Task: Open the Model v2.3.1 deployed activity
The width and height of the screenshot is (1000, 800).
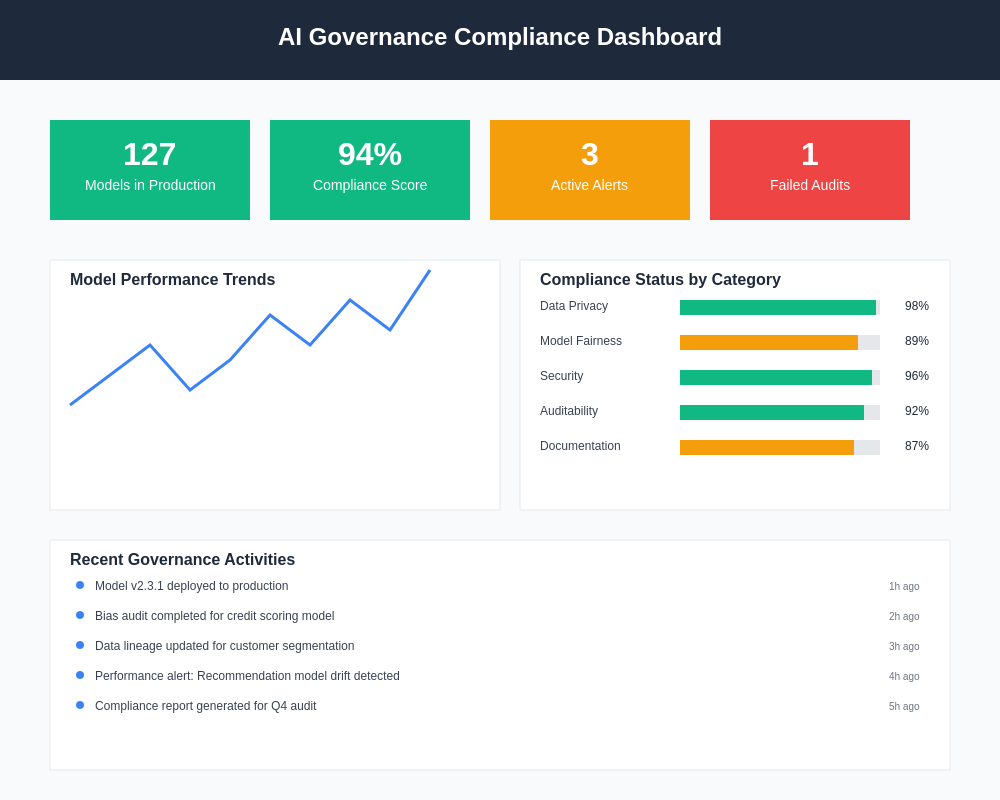Action: [191, 586]
